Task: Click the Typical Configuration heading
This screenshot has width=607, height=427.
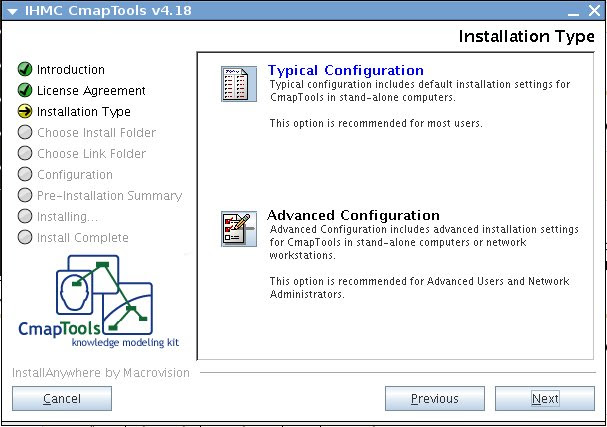Action: 346,70
